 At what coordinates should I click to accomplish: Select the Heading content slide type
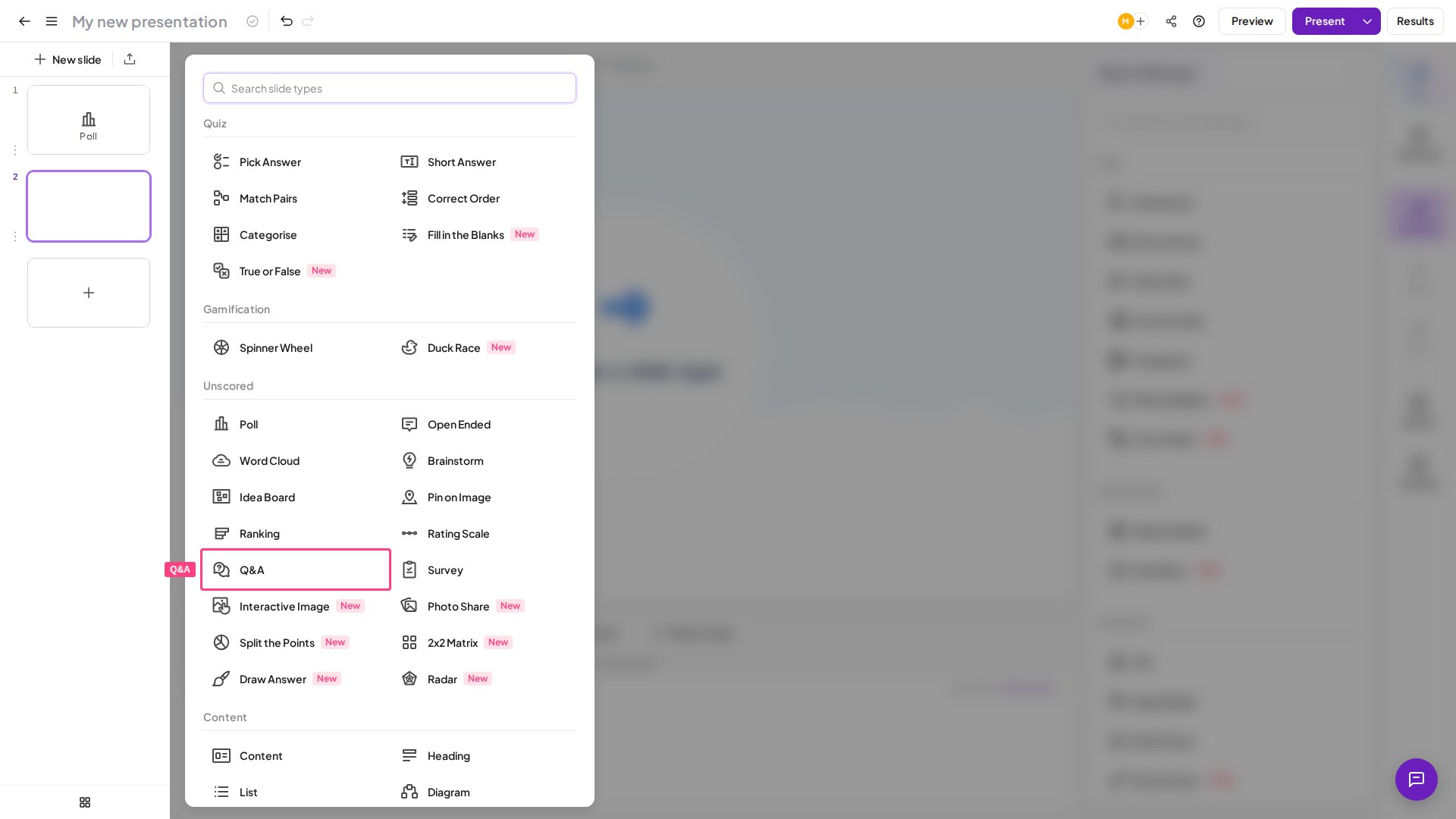484,755
